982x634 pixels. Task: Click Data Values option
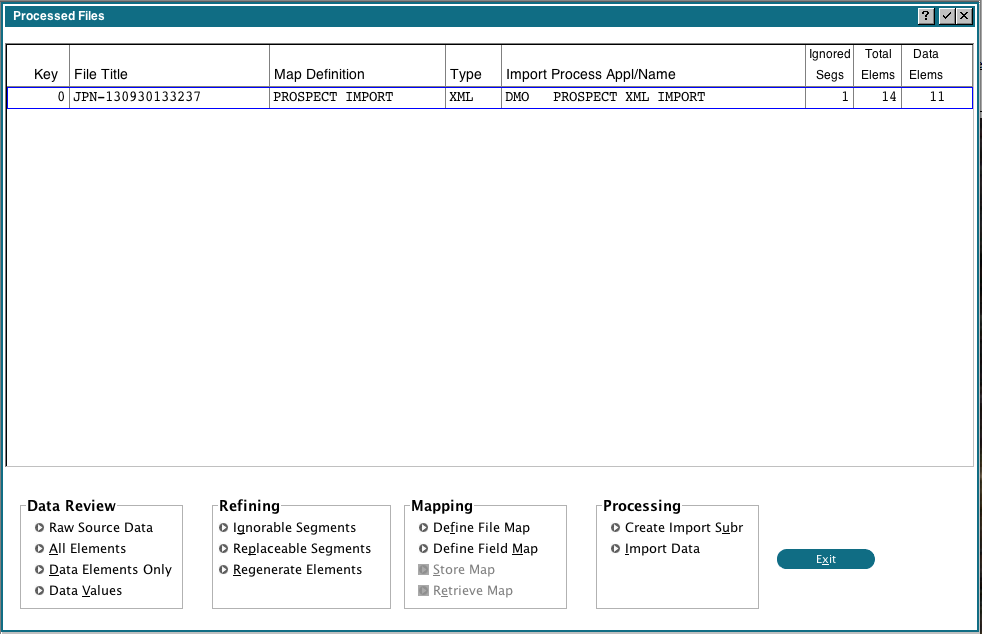tap(85, 590)
